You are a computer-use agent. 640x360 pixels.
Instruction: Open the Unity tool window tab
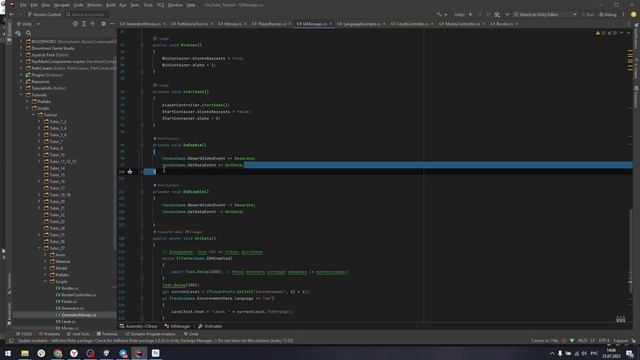point(191,334)
